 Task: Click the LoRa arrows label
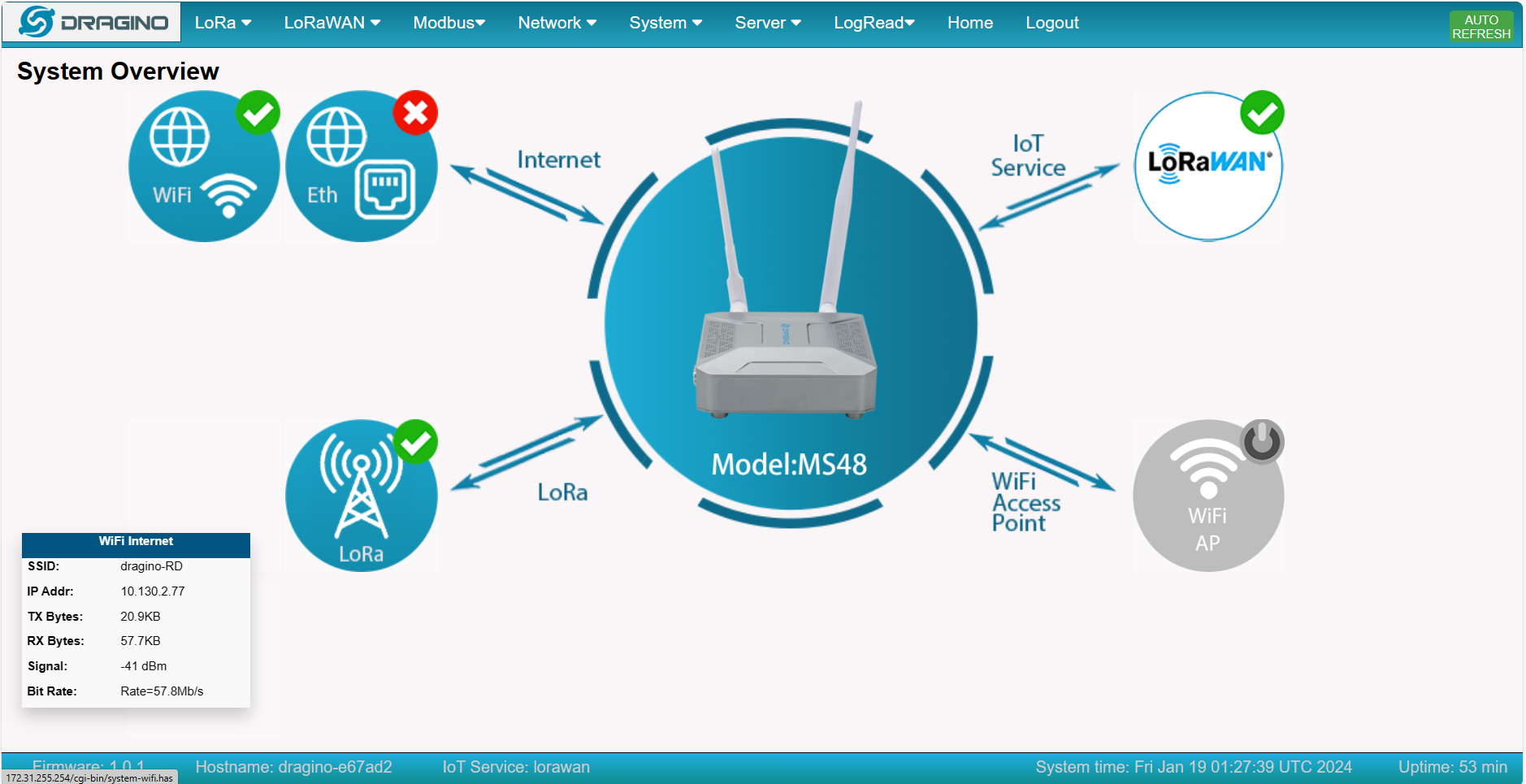click(562, 492)
